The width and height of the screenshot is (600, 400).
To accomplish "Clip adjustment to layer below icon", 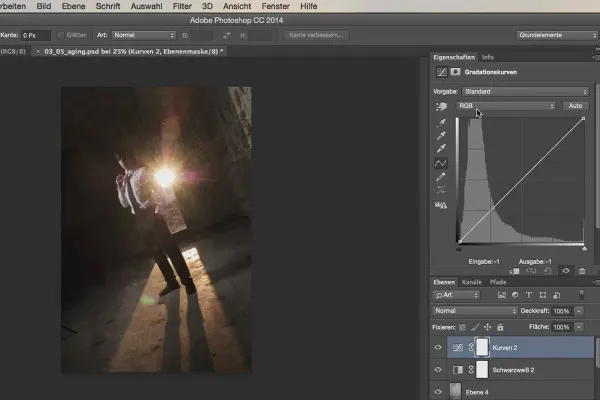I will point(515,271).
